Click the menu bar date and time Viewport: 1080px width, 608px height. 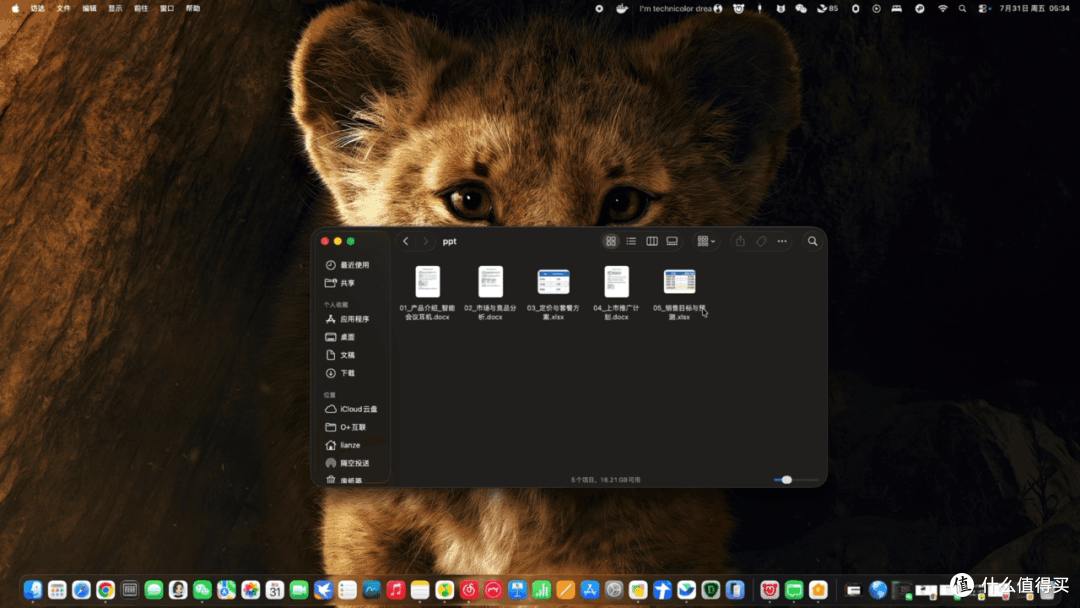(1034, 8)
